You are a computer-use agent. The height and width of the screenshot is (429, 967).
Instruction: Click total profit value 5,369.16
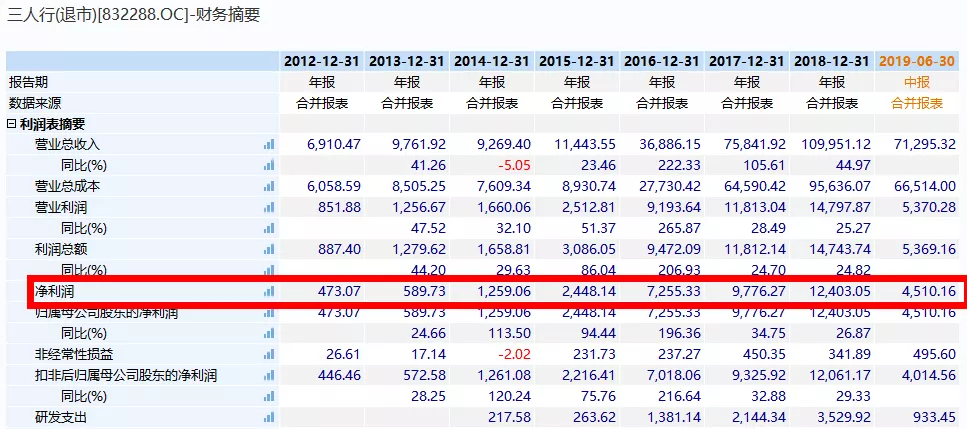pos(928,250)
